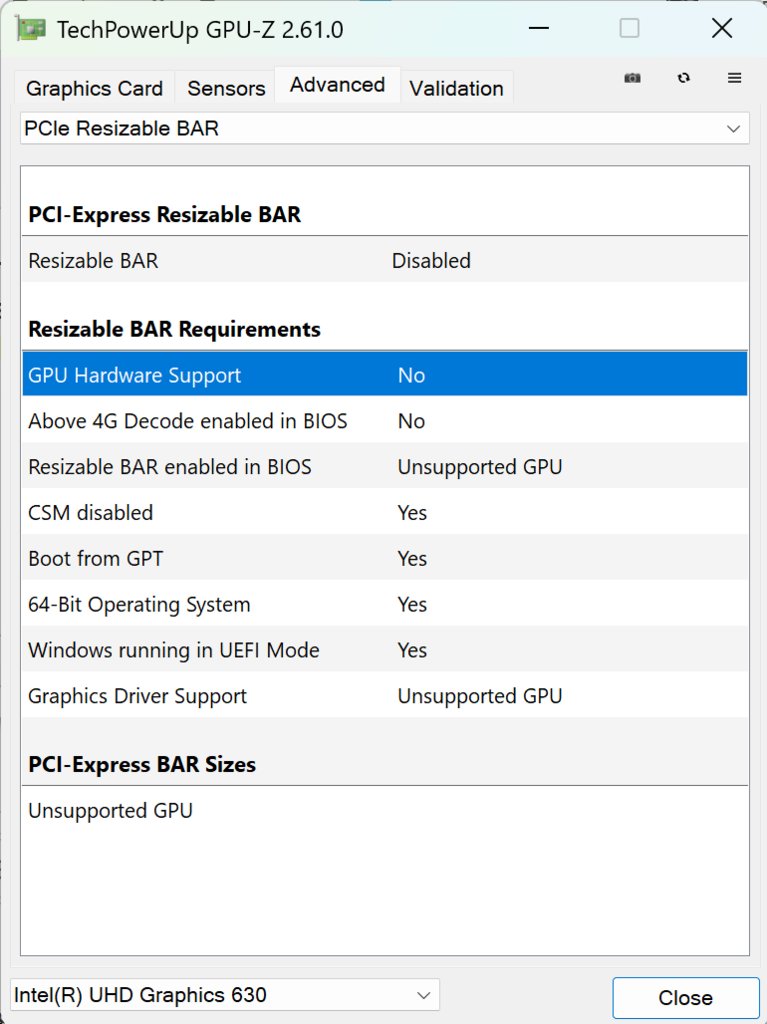Screen dimensions: 767x1024
Task: Select the Resizable BAR enabled in BIOS row
Action: coord(385,466)
